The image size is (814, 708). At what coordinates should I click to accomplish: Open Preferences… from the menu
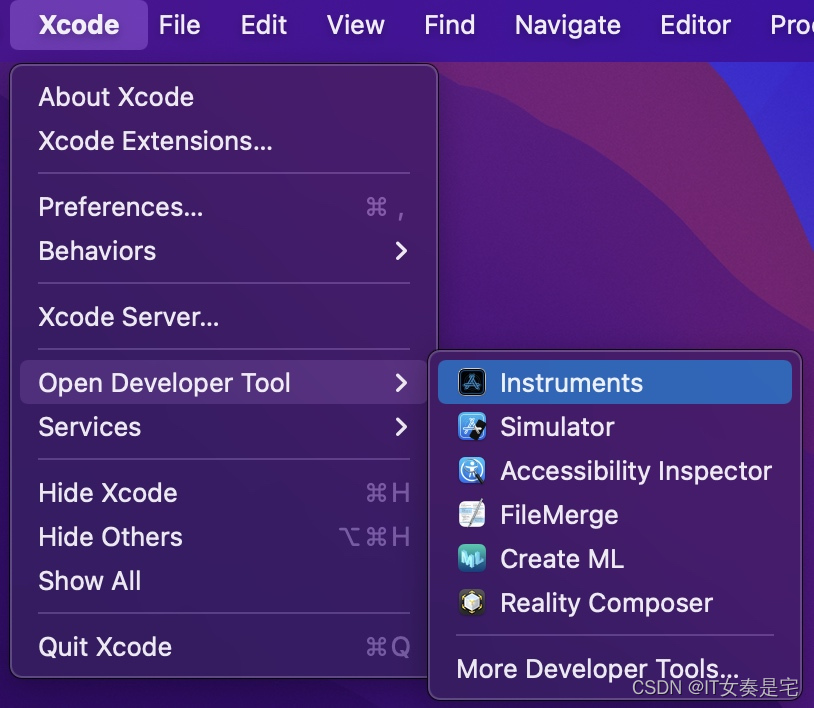[x=224, y=207]
